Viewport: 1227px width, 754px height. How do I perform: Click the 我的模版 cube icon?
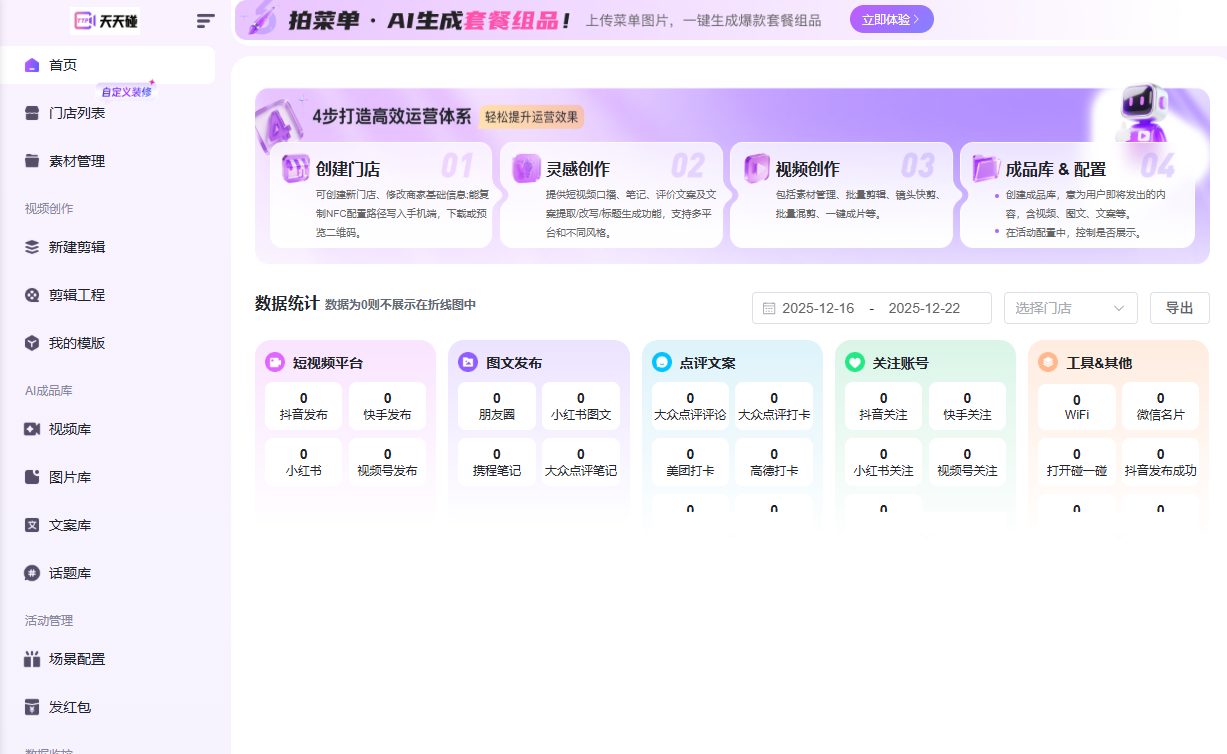coord(32,343)
